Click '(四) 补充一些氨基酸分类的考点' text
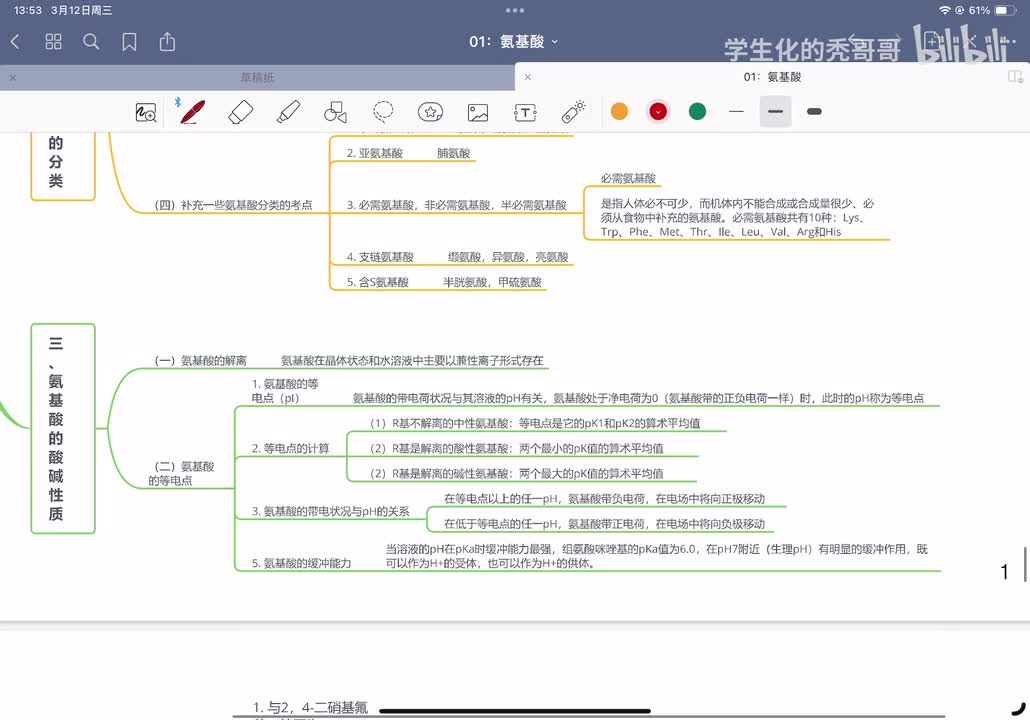This screenshot has height=720, width=1030. (x=233, y=205)
